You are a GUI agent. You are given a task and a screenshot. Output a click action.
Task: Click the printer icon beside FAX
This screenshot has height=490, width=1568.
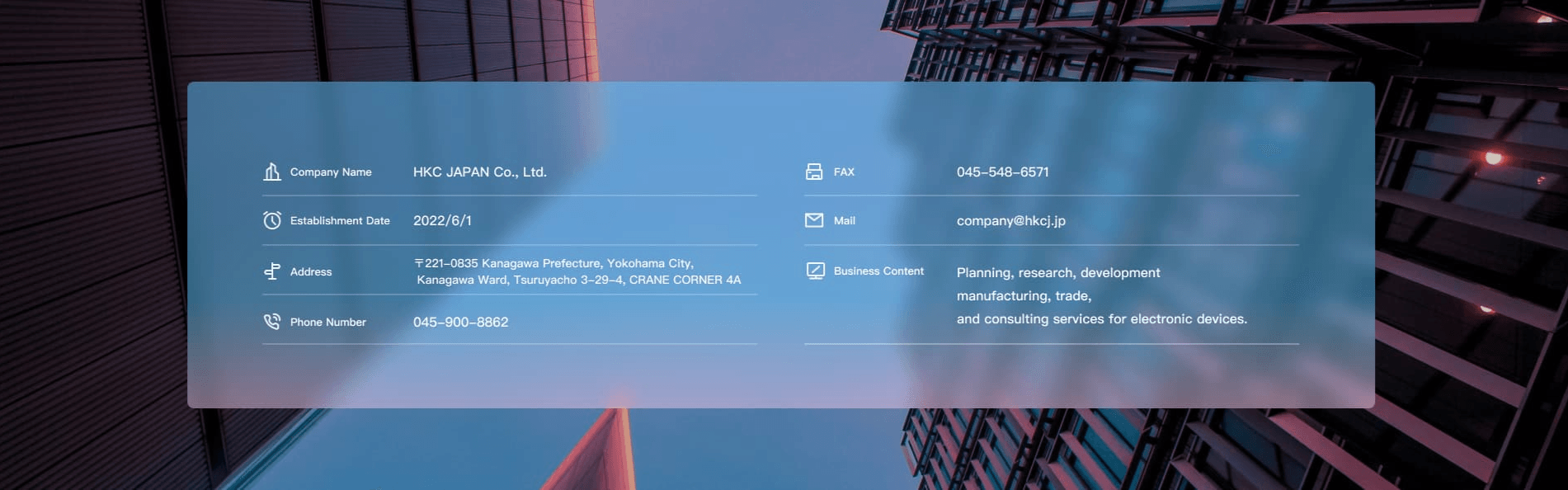coord(814,172)
